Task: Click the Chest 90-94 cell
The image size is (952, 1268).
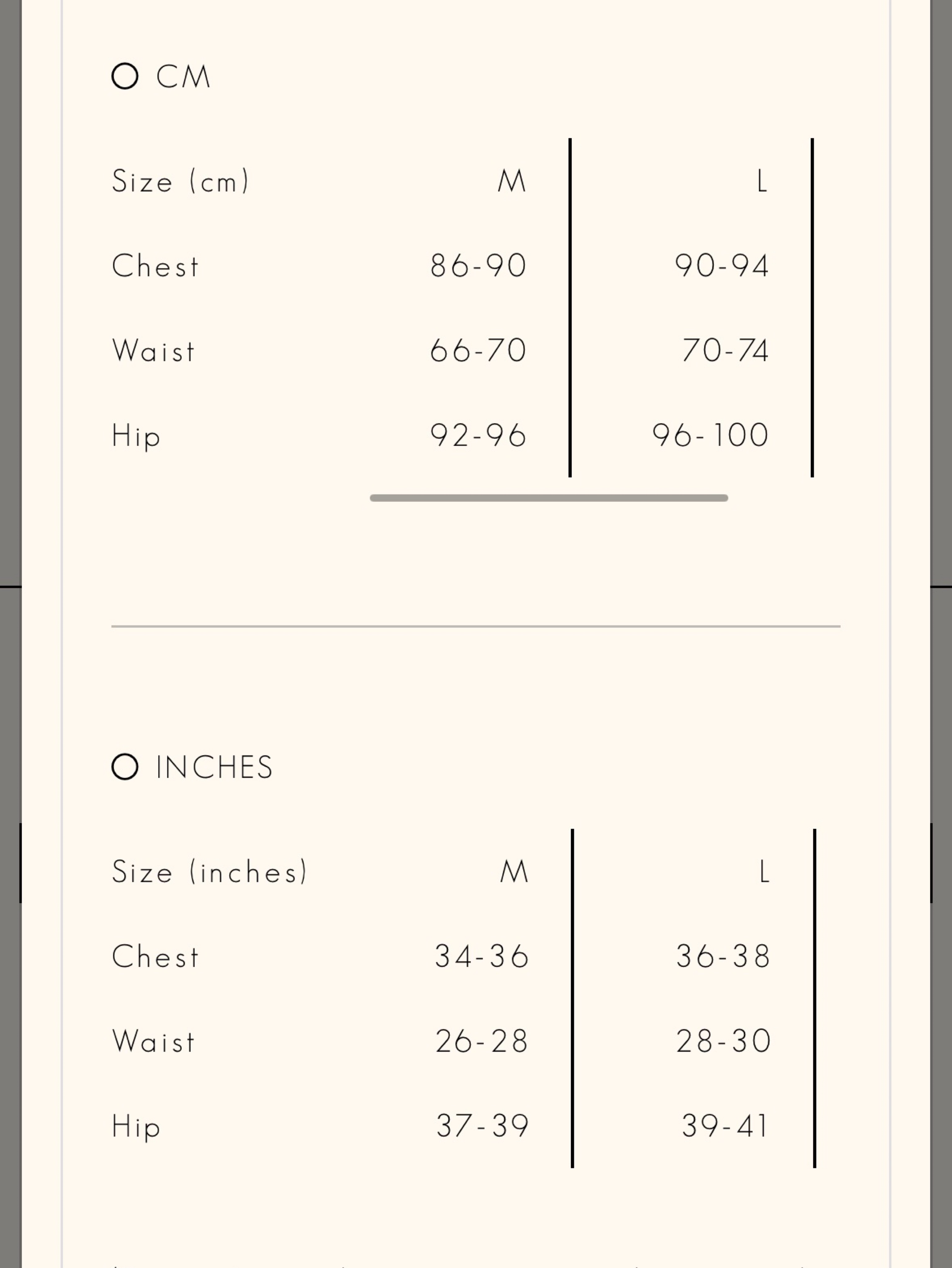Action: (722, 265)
